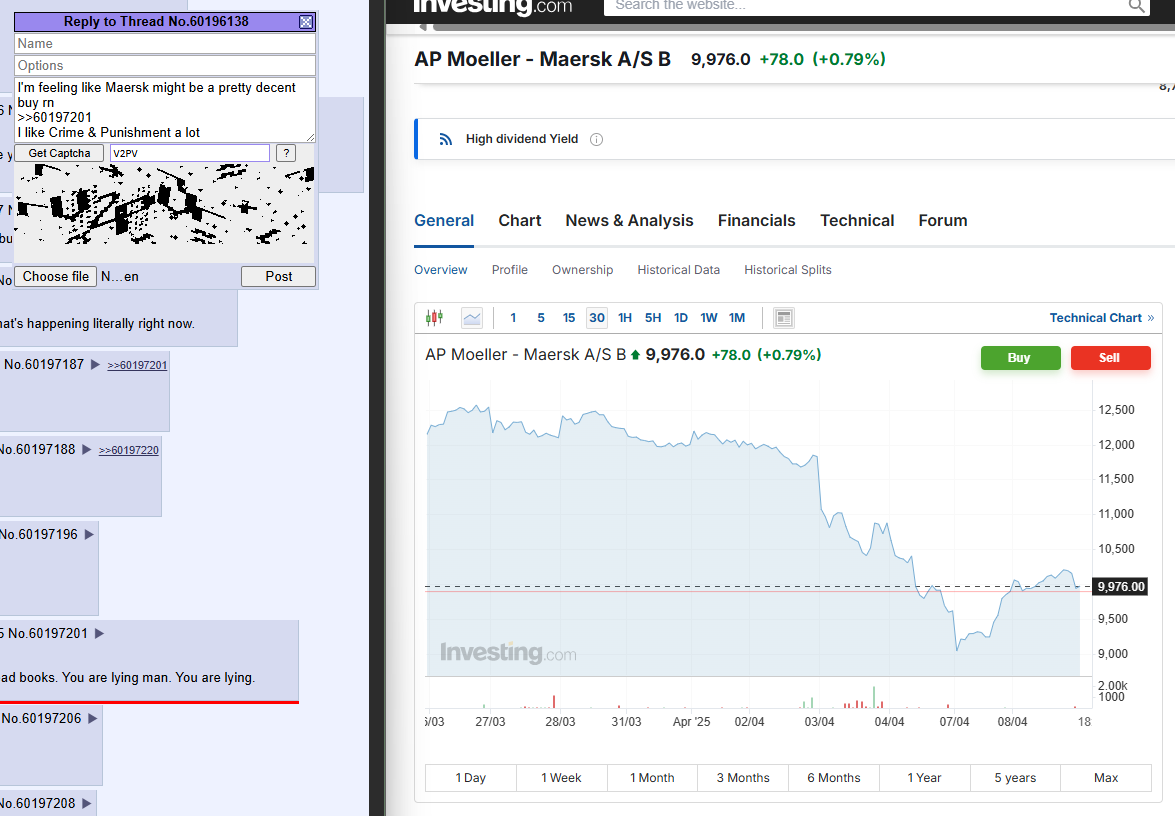Select the 1 Year range button
The image size is (1175, 816).
click(x=924, y=778)
